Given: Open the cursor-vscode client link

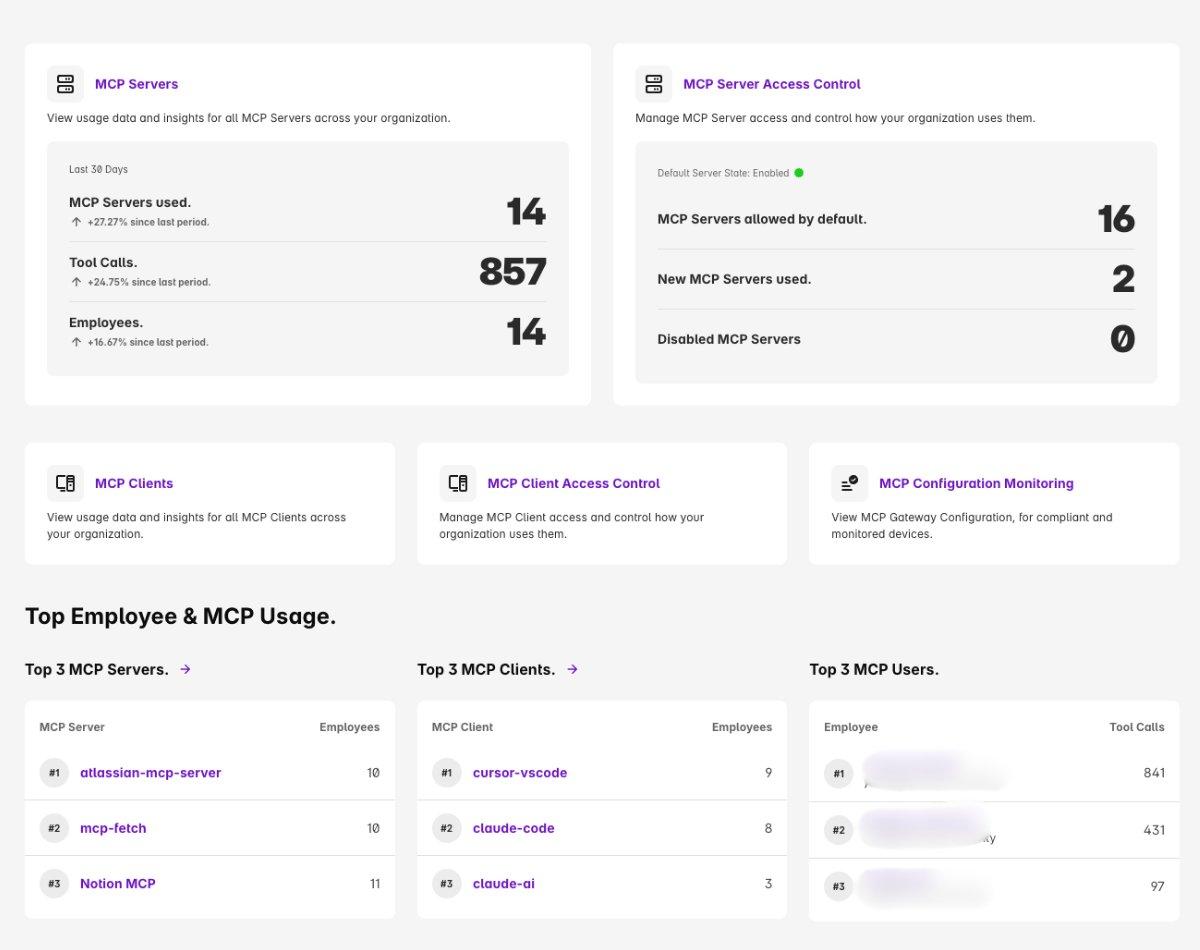Looking at the screenshot, I should (519, 772).
